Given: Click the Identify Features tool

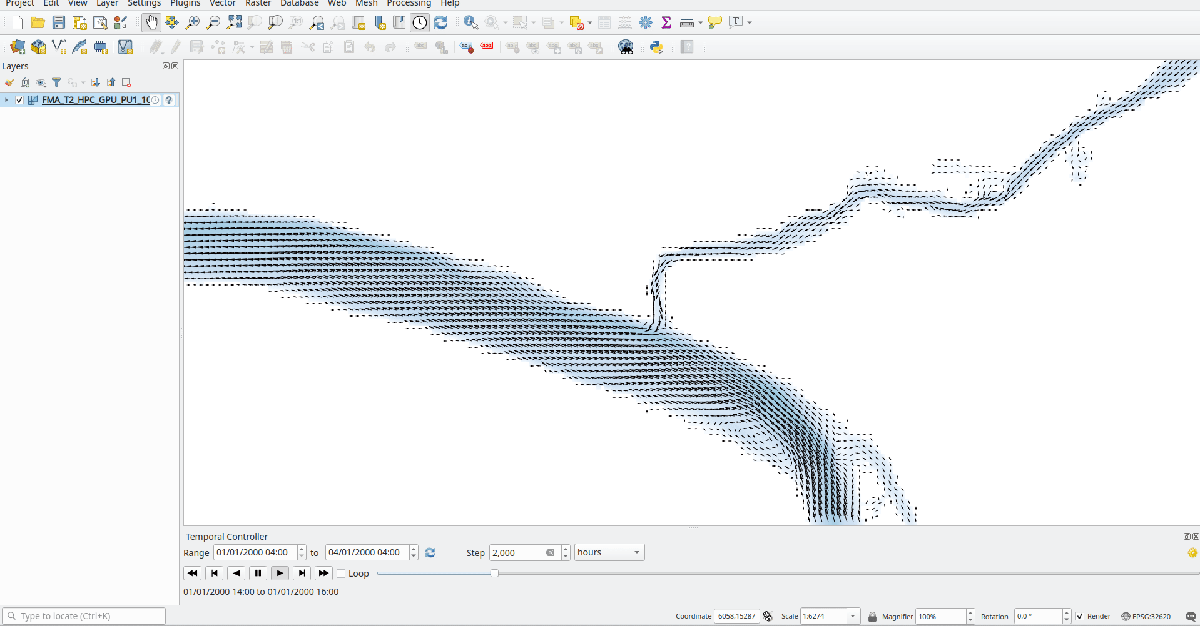Looking at the screenshot, I should tap(470, 22).
